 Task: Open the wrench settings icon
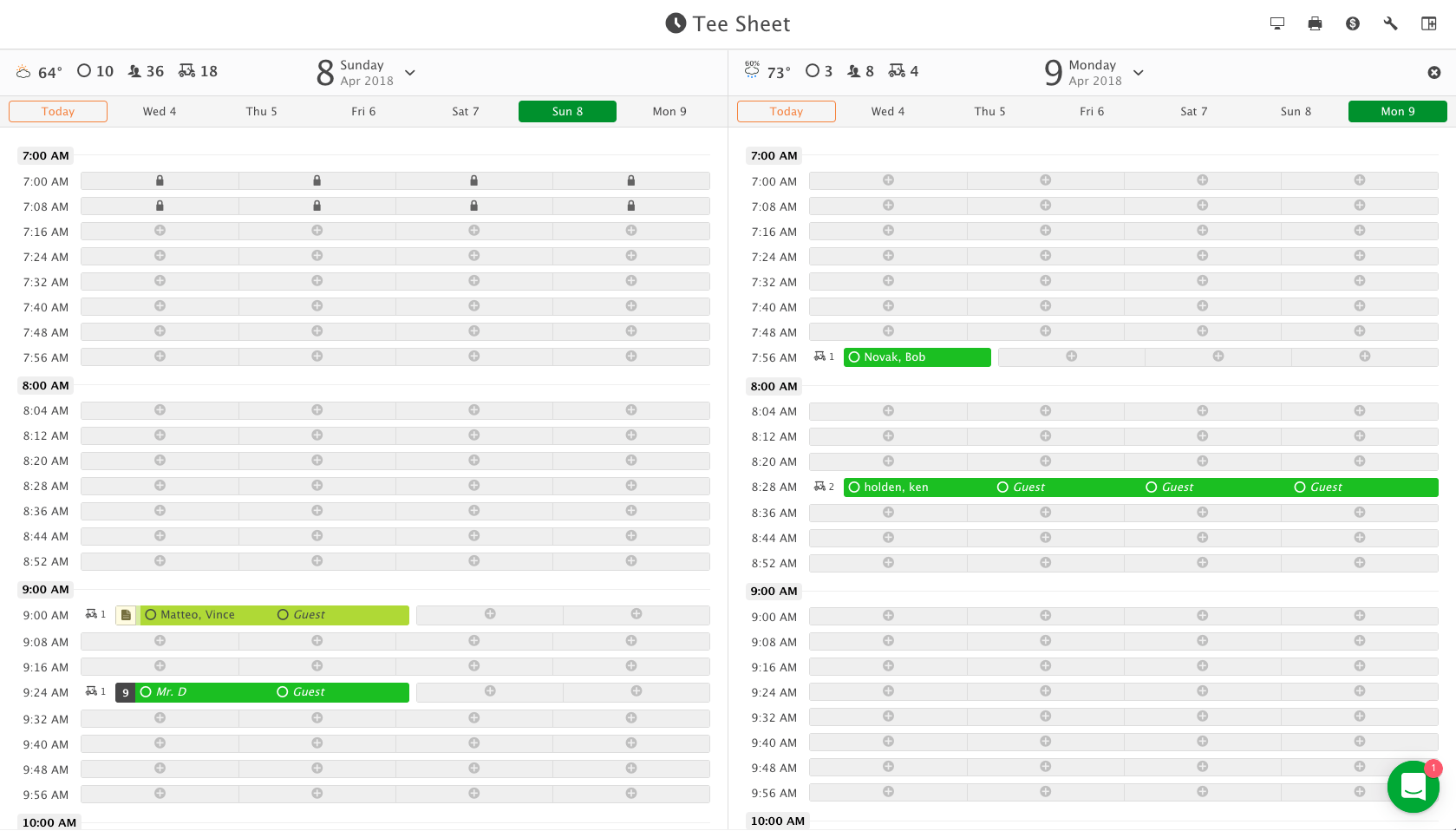(x=1391, y=23)
